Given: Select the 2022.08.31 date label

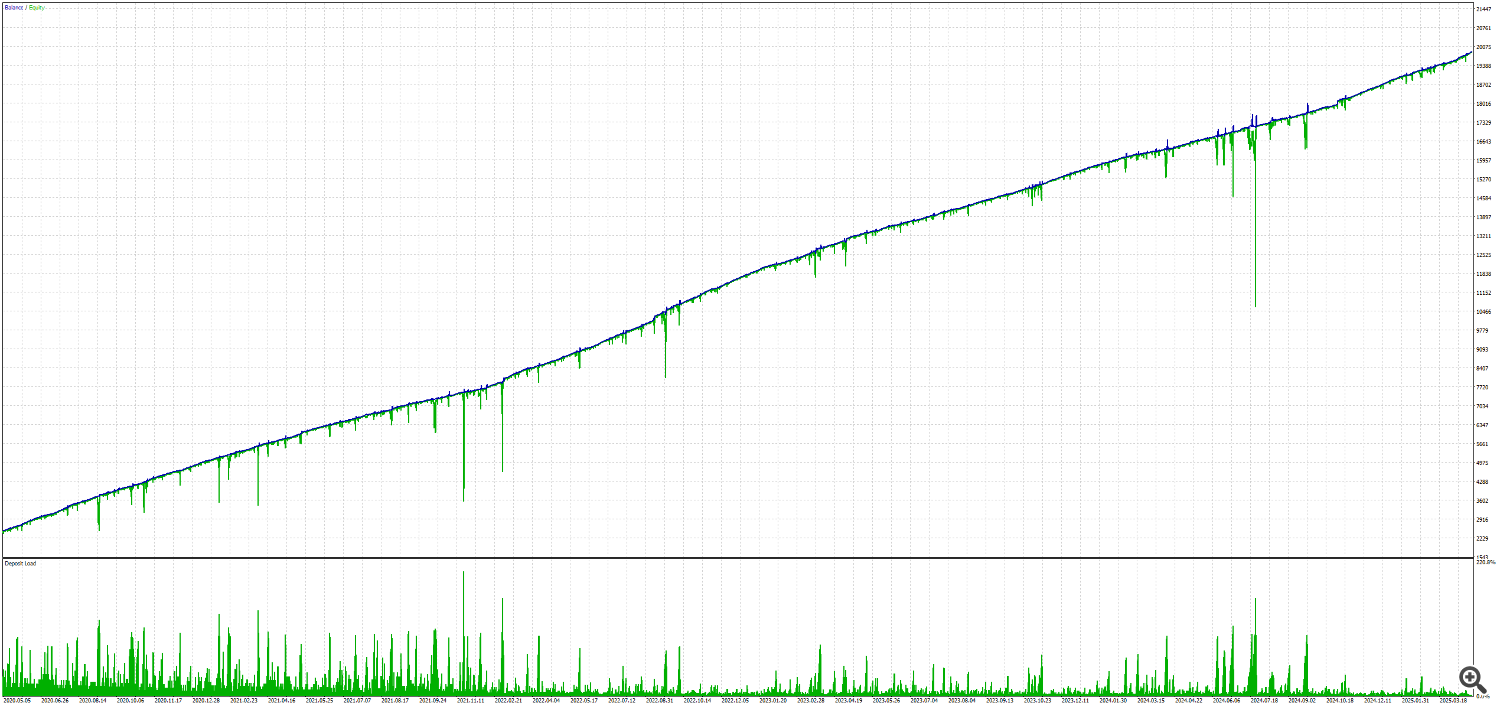Looking at the screenshot, I should pyautogui.click(x=660, y=700).
